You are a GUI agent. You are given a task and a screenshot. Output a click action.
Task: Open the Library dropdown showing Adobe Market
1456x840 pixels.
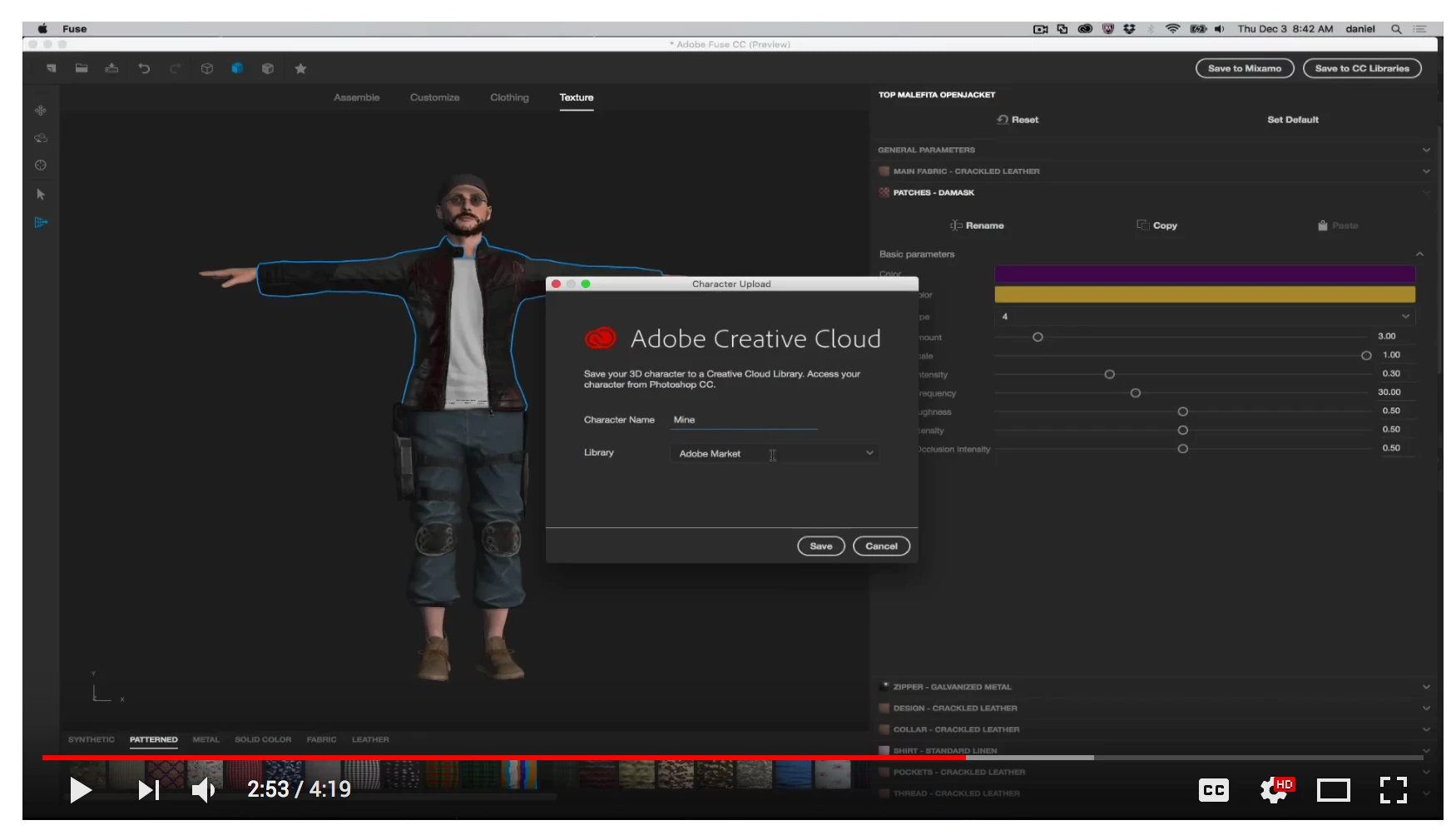pyautogui.click(x=775, y=453)
